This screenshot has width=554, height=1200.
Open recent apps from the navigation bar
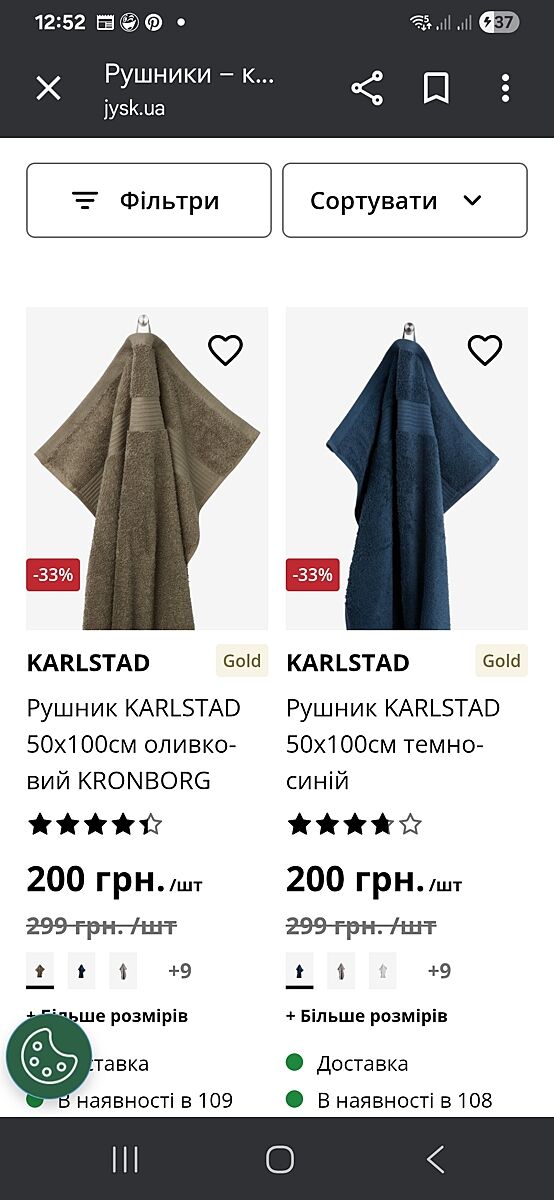click(x=125, y=1159)
